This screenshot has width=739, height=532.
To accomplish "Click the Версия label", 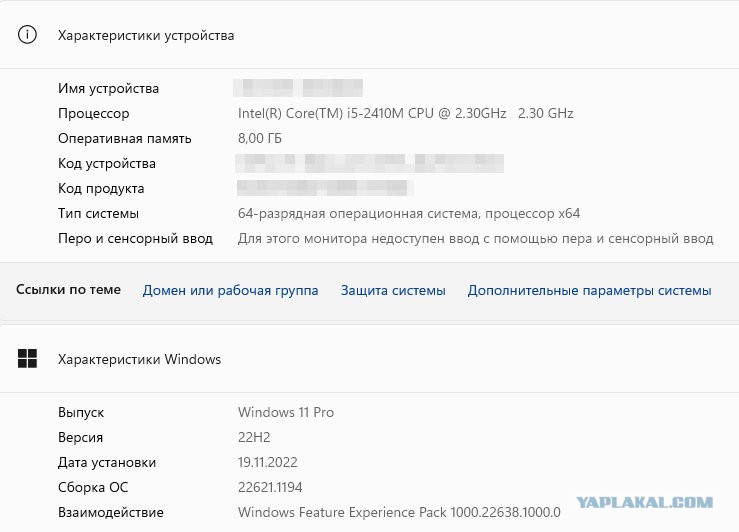I will point(80,437).
